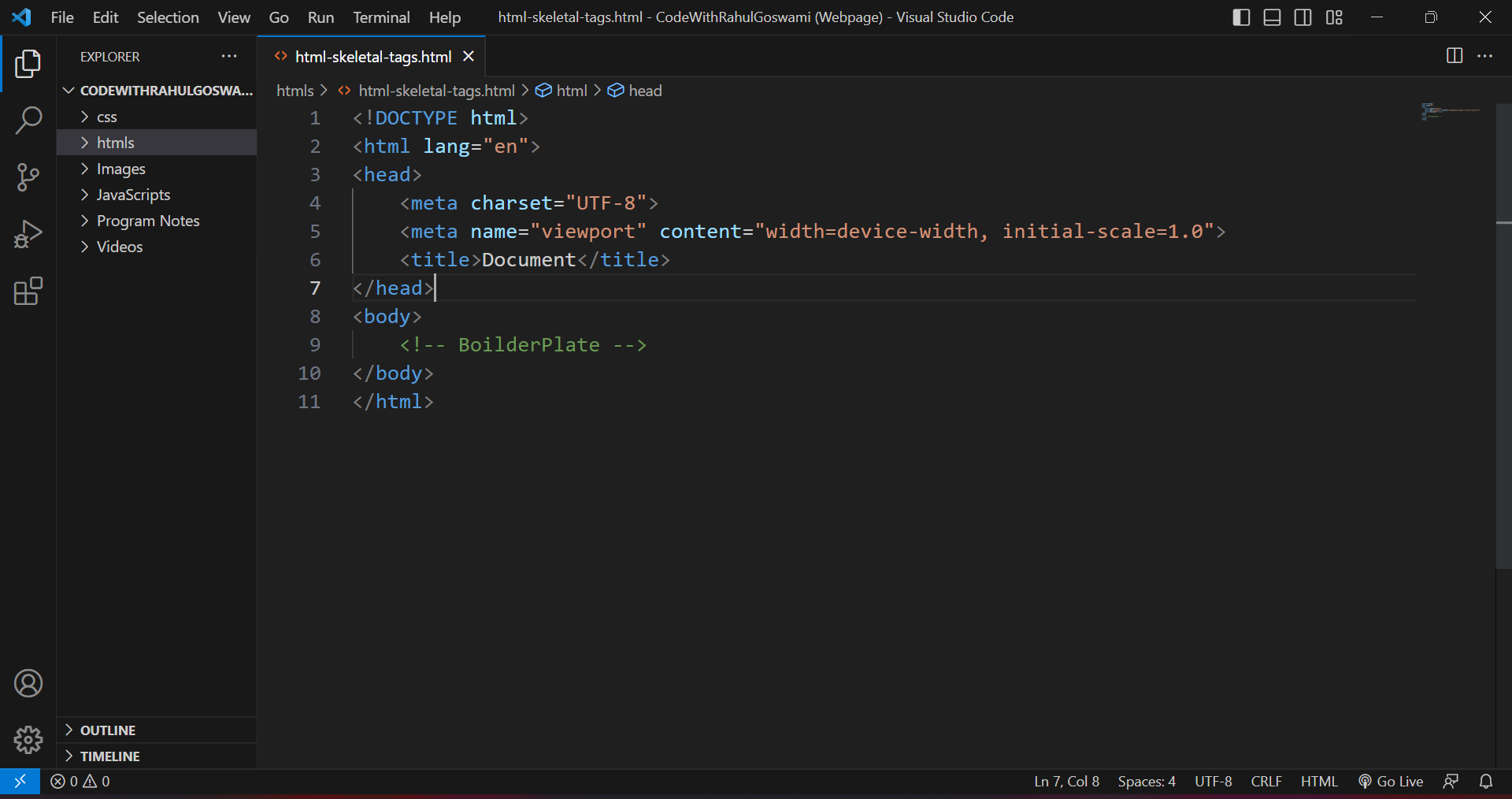This screenshot has width=1512, height=799.
Task: Toggle the Secondary Side Bar layout
Action: coord(1303,17)
